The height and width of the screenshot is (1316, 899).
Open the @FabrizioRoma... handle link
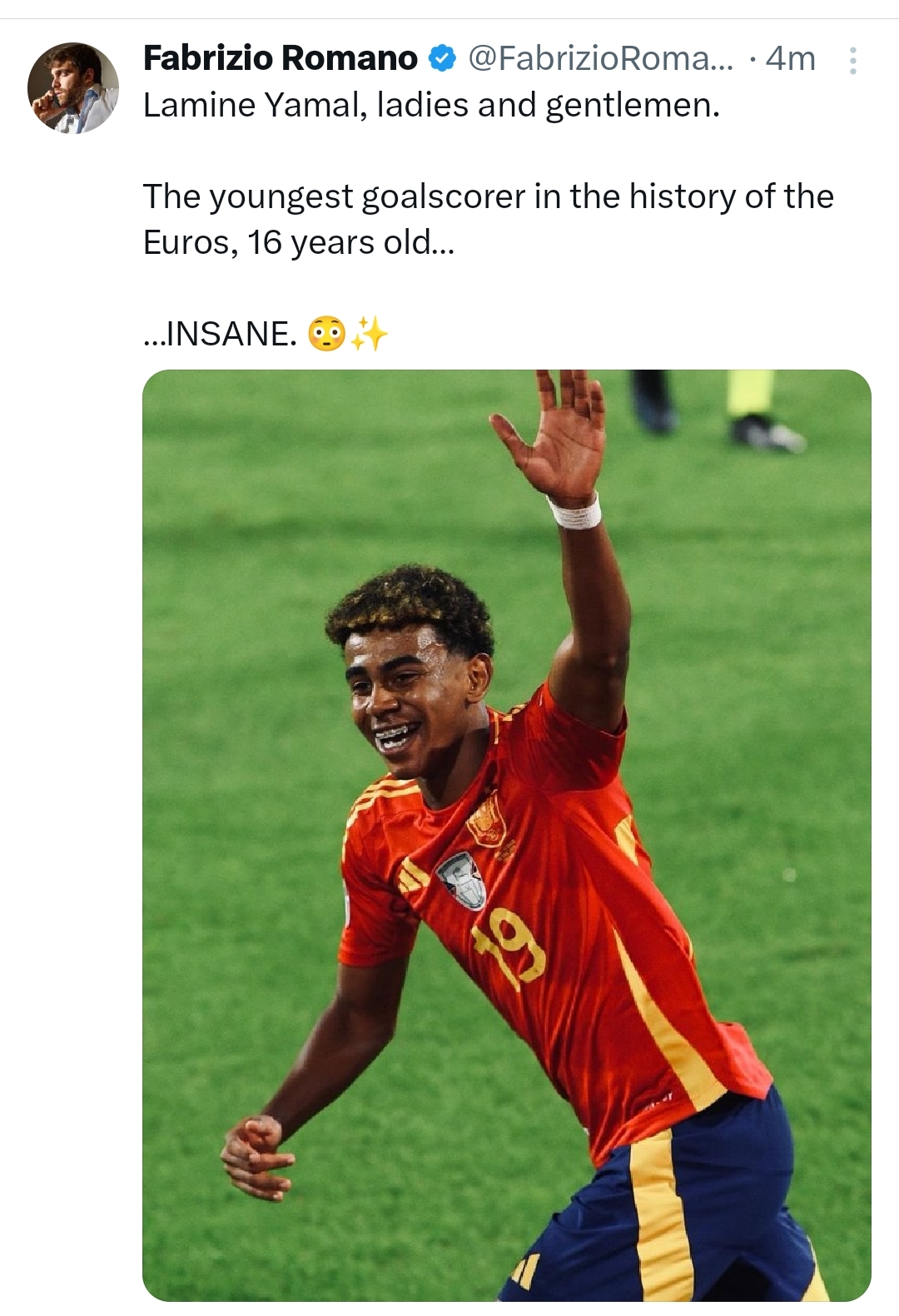601,58
